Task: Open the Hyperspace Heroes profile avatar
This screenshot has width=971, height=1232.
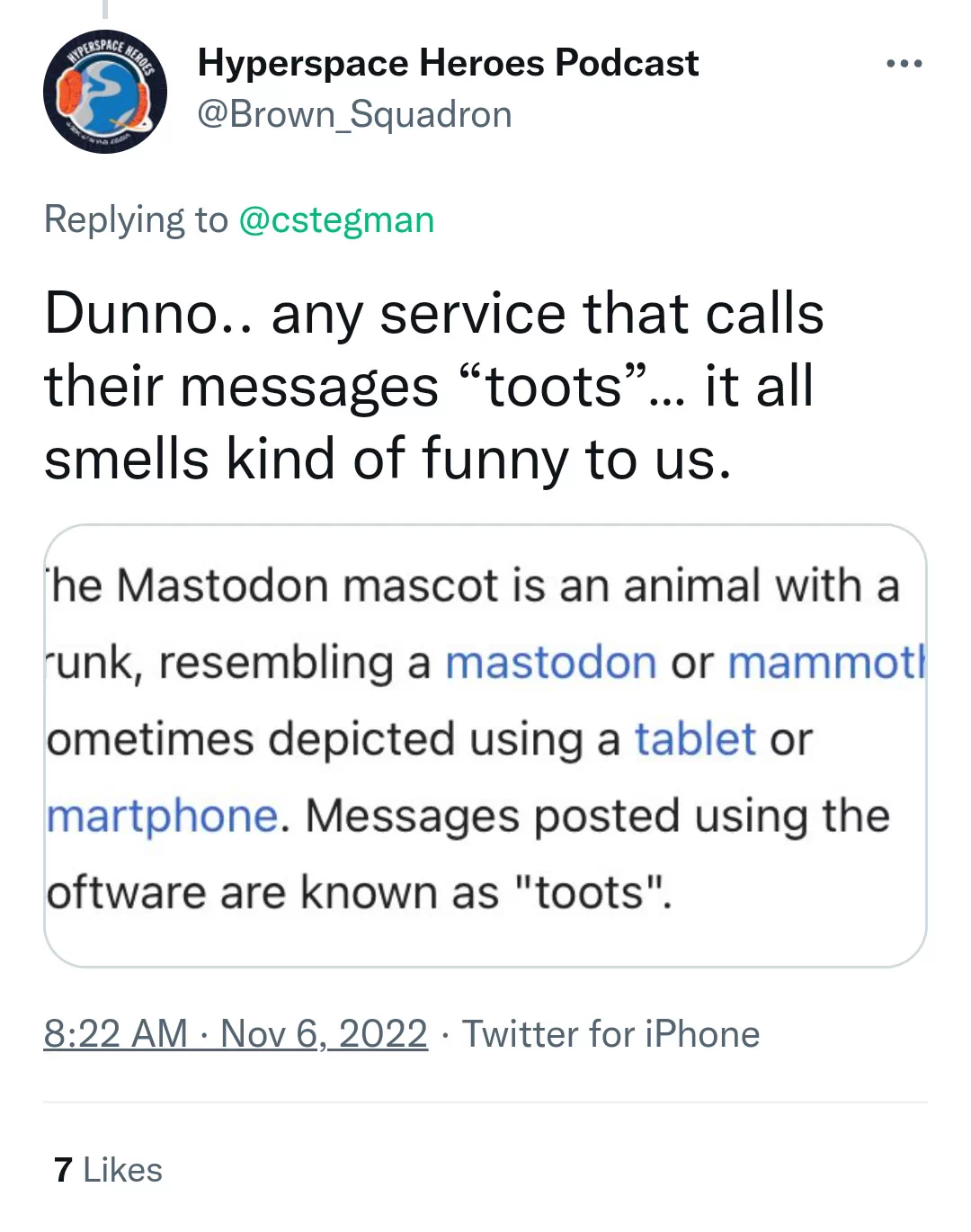Action: click(x=105, y=91)
